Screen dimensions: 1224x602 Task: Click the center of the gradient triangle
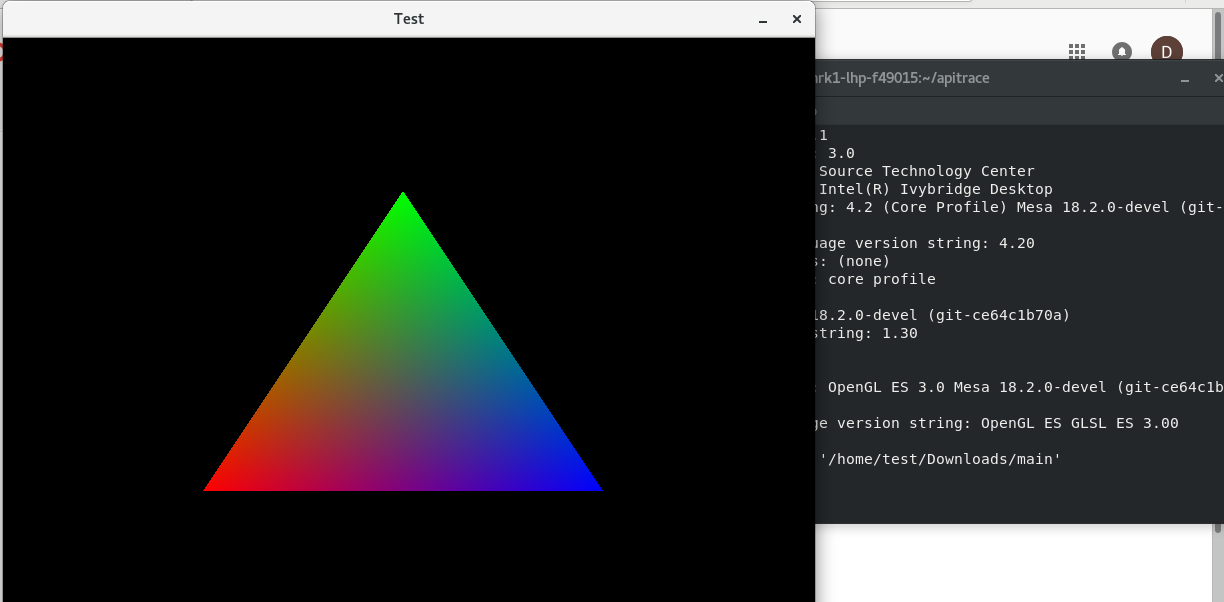coord(403,390)
